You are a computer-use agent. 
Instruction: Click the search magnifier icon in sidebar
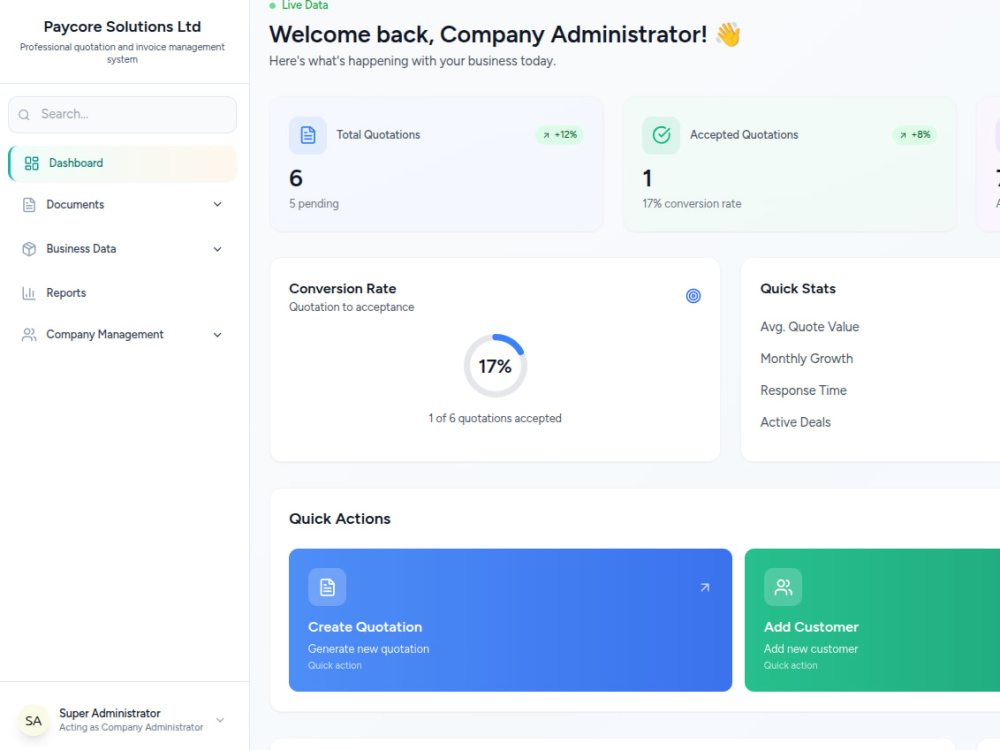(x=24, y=115)
